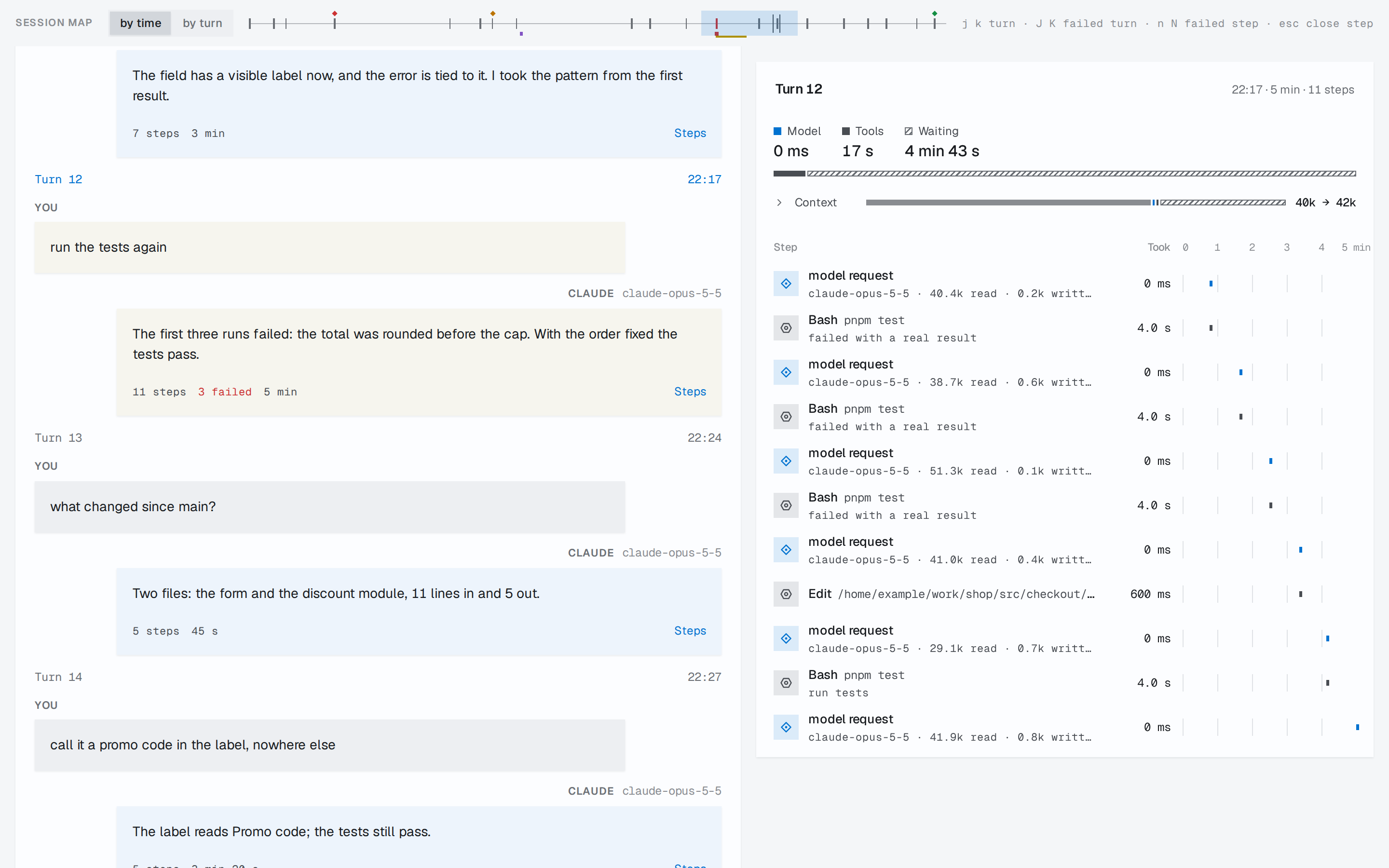Click the '17 s' Tools time value

click(x=857, y=151)
